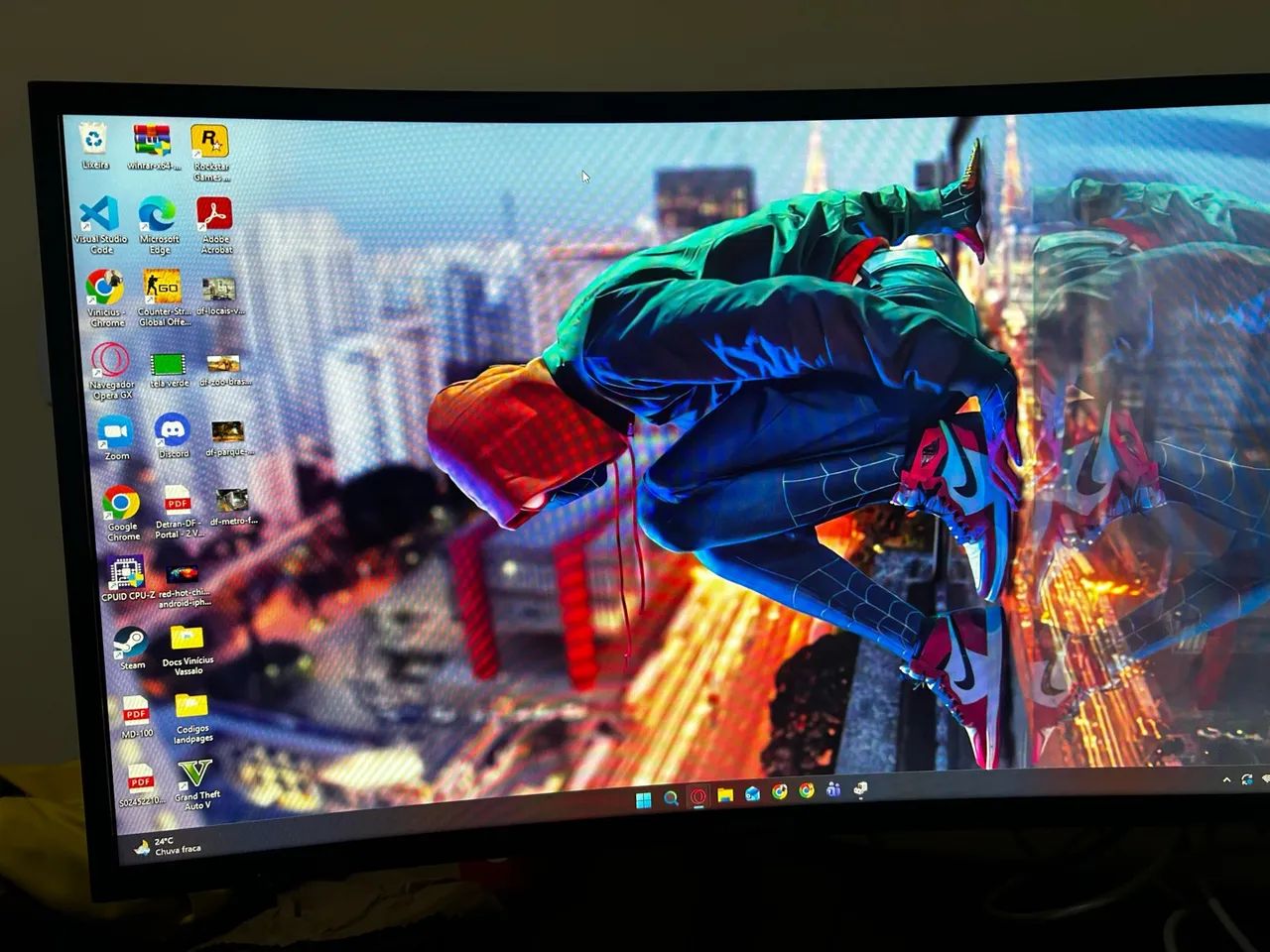Select the Grand Theft Auto V shortcut
Screen dimensions: 1270x952
pos(196,785)
